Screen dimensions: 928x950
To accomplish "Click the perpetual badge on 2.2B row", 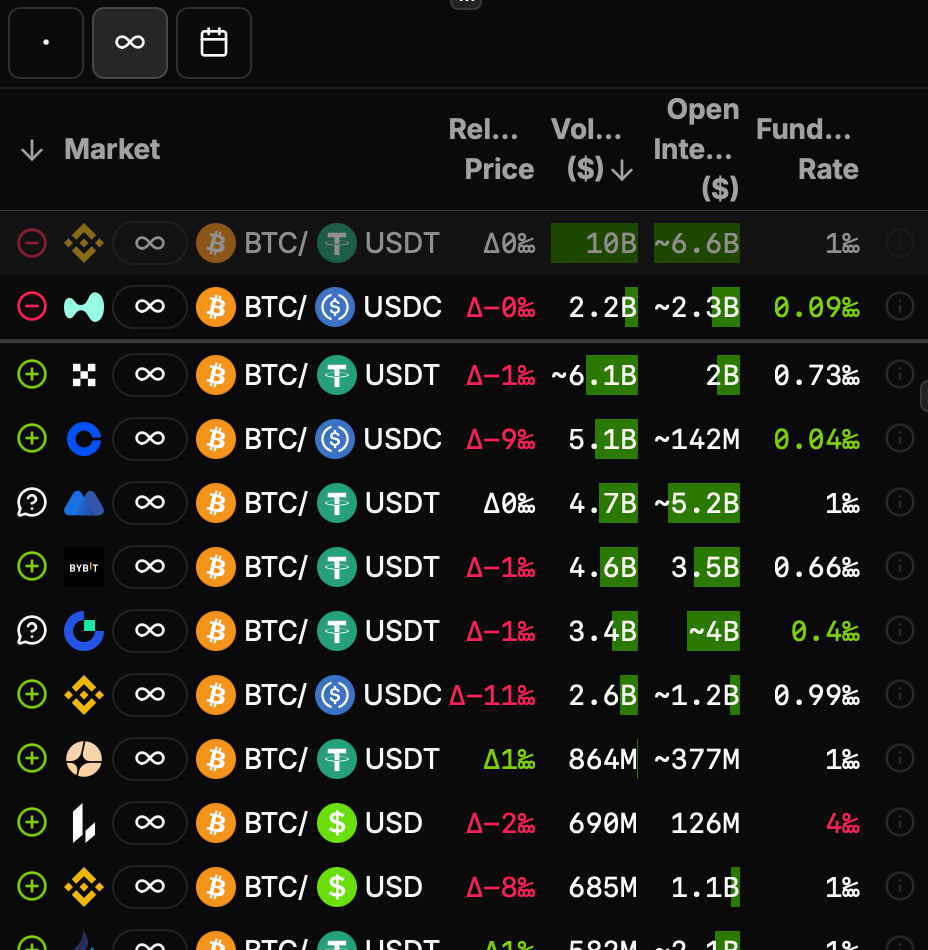I will (150, 307).
